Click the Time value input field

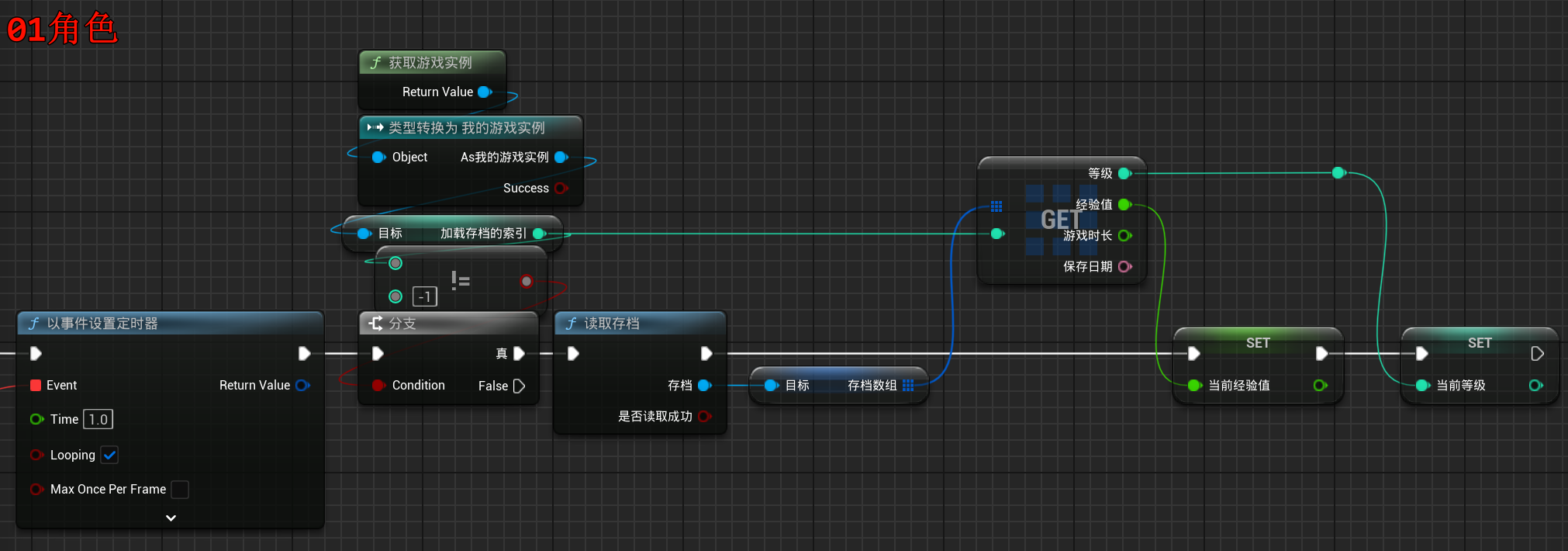pyautogui.click(x=98, y=420)
